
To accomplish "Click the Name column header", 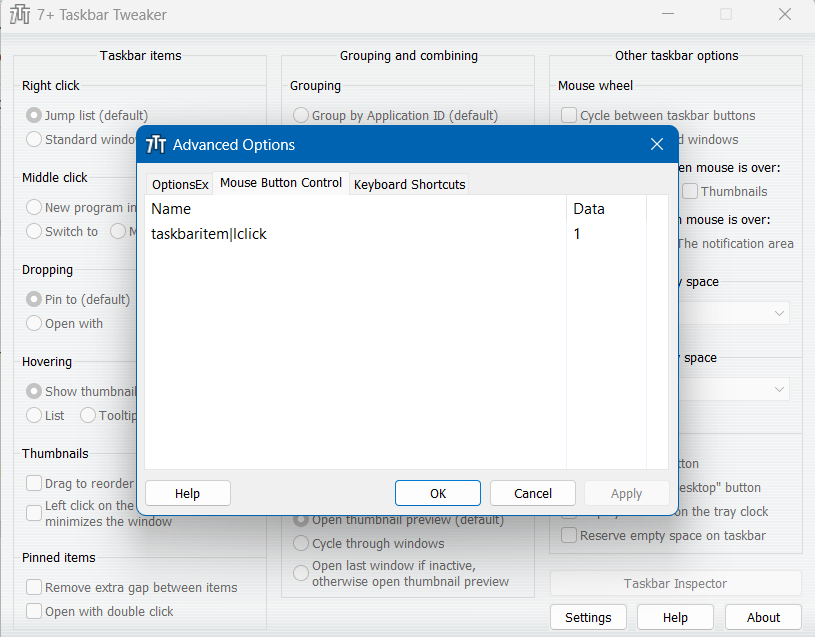I will (x=356, y=209).
